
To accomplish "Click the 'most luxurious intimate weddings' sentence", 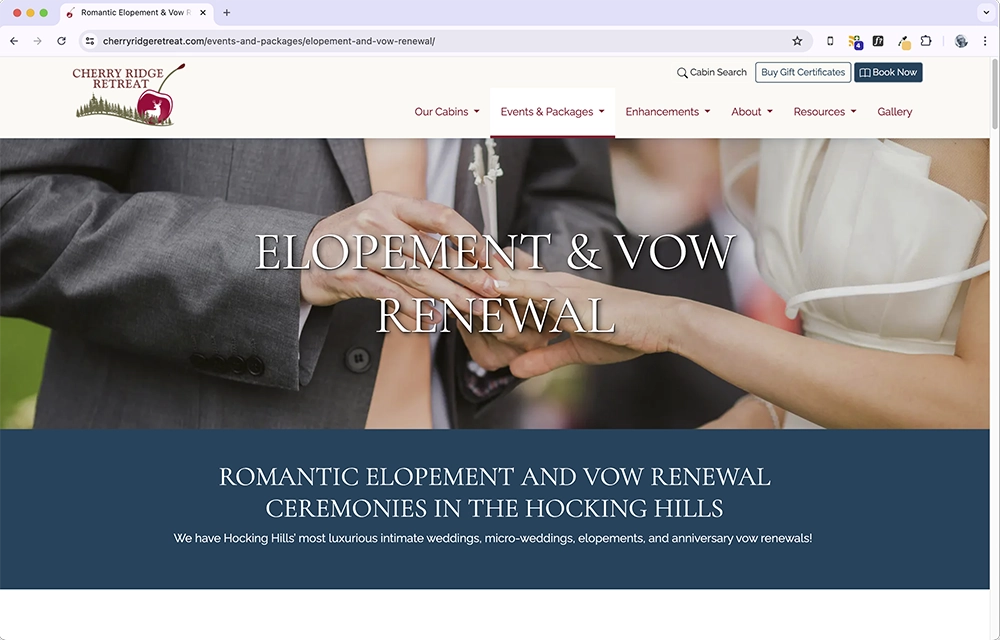I will click(x=493, y=538).
